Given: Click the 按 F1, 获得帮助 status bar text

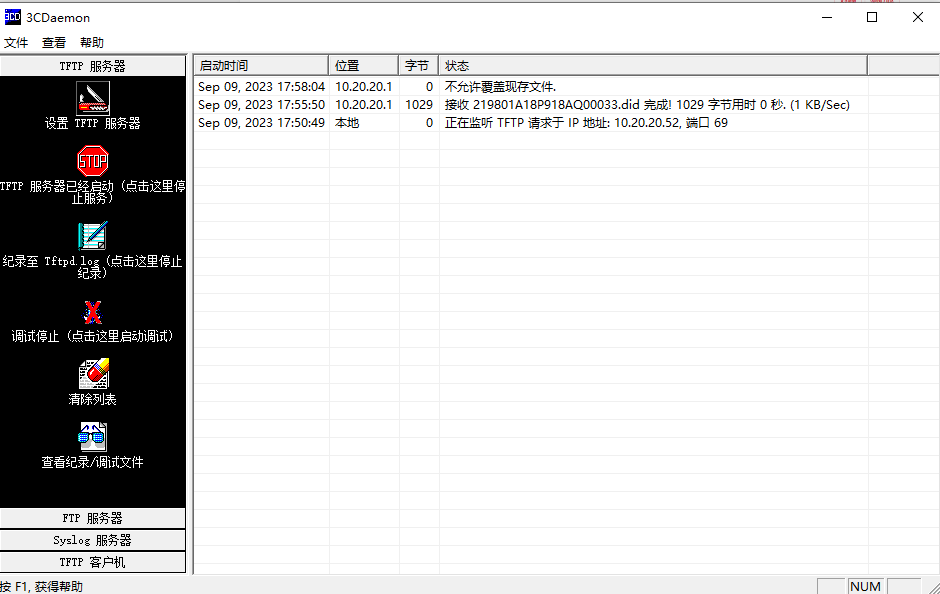Looking at the screenshot, I should [41, 586].
